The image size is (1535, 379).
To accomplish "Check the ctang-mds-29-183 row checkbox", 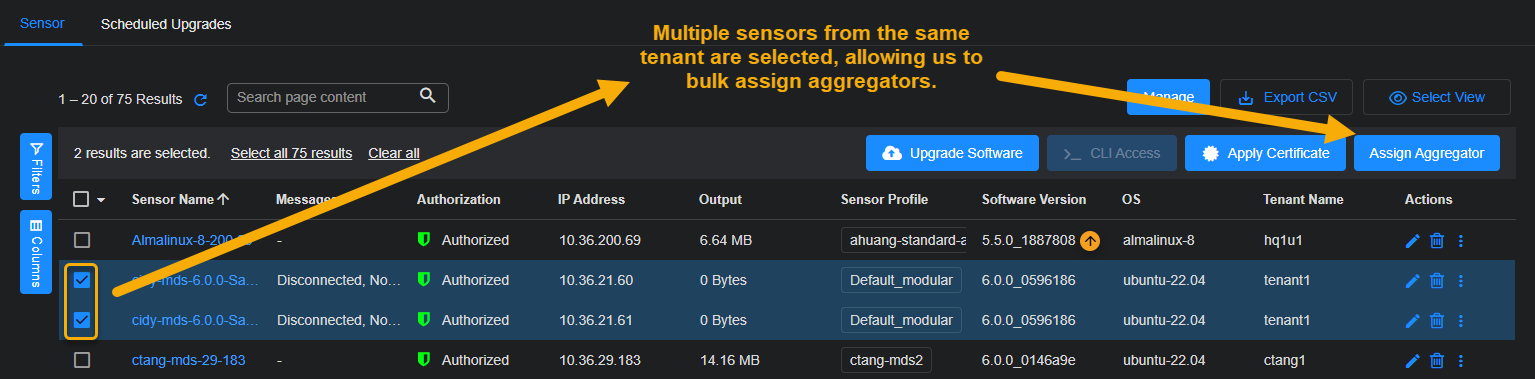I will click(82, 360).
